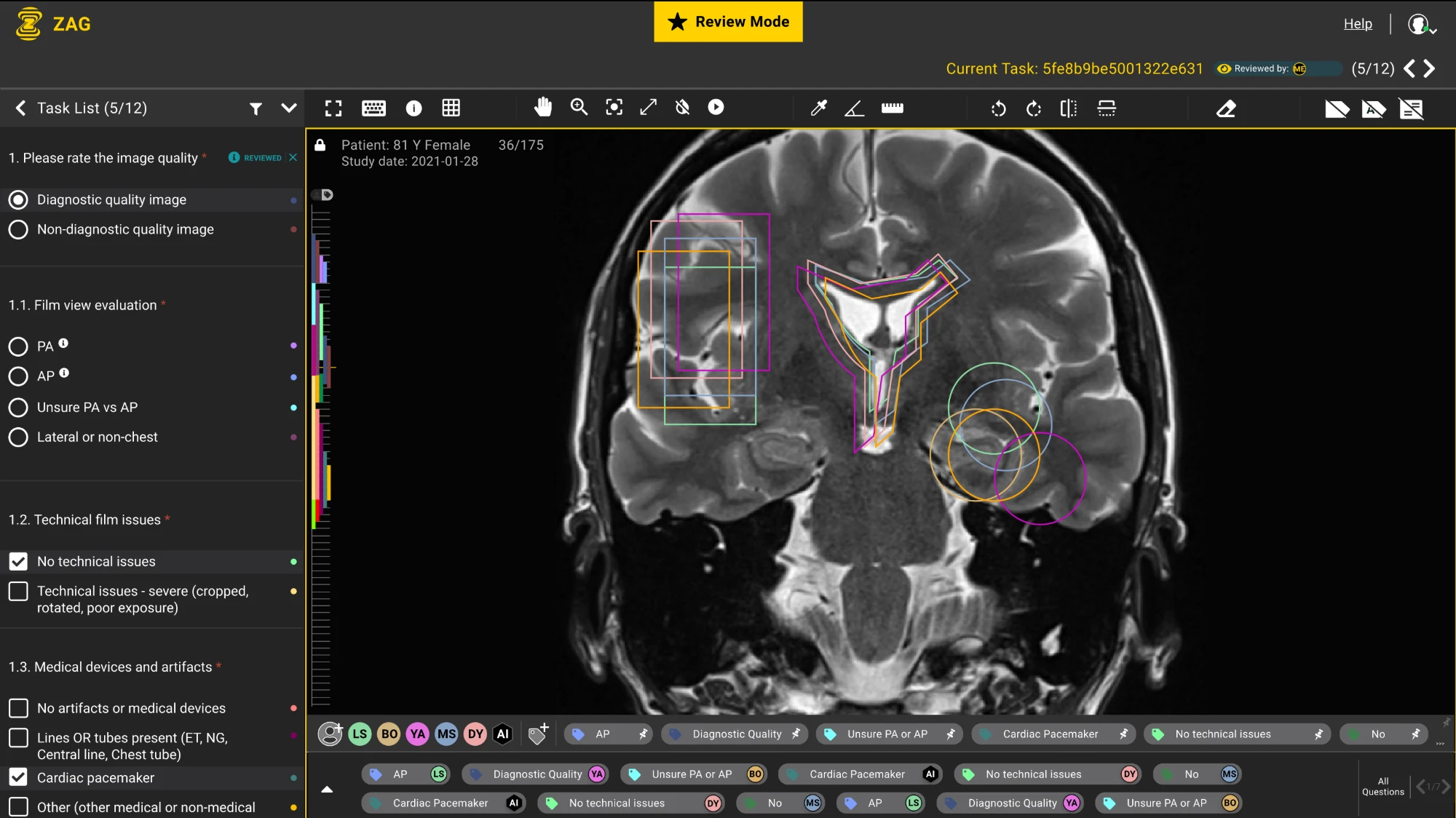
Task: Open the Help link
Action: [x=1358, y=24]
